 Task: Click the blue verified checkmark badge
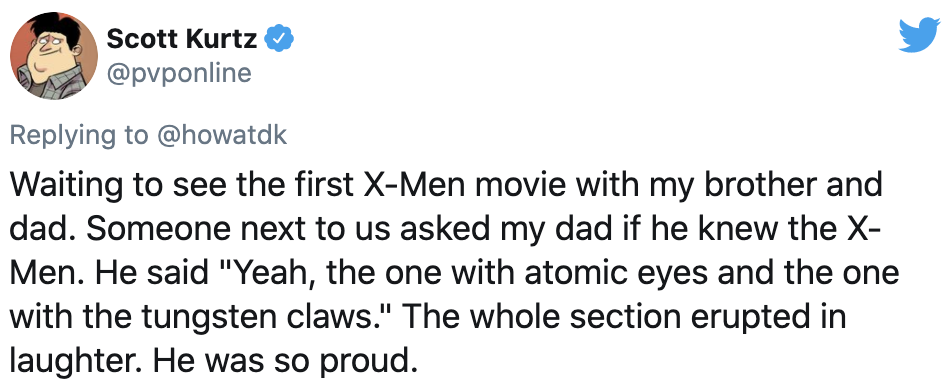point(282,40)
